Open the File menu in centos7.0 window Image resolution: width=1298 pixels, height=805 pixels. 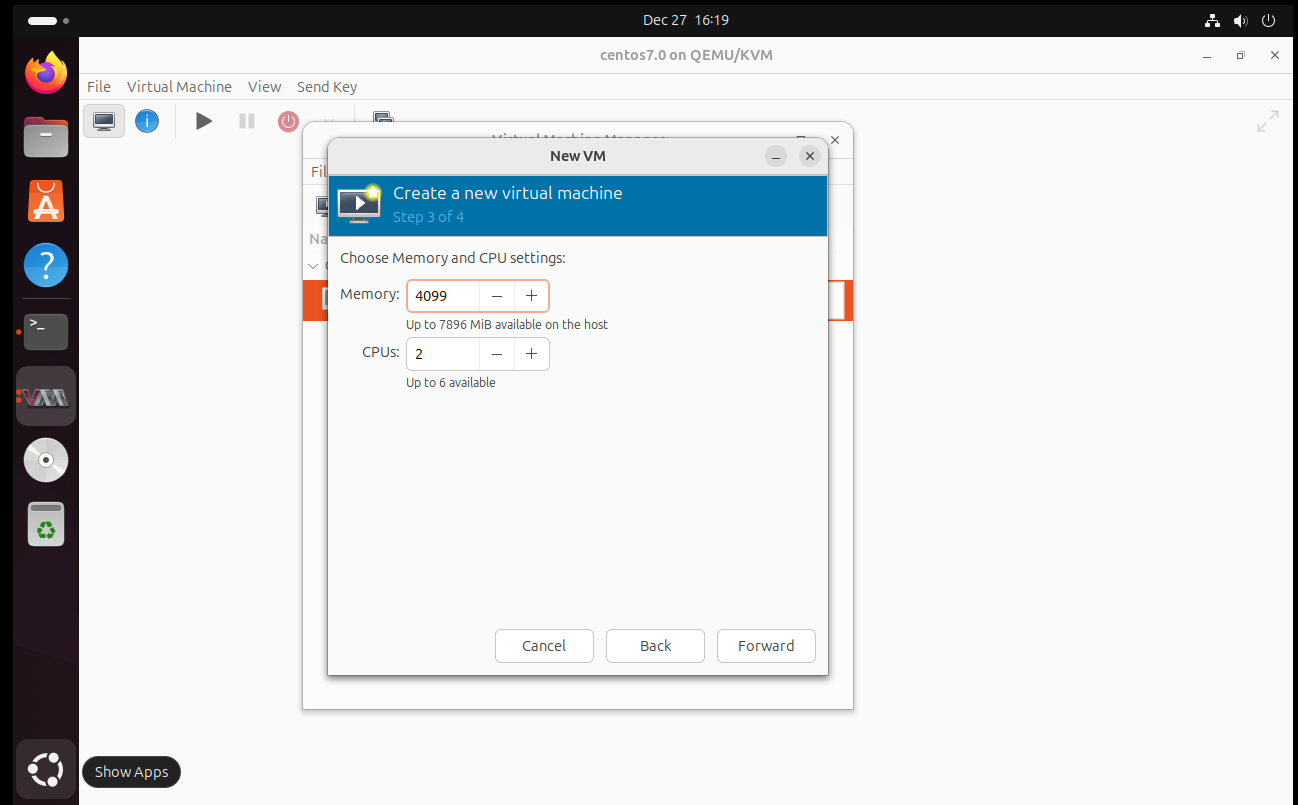click(99, 87)
